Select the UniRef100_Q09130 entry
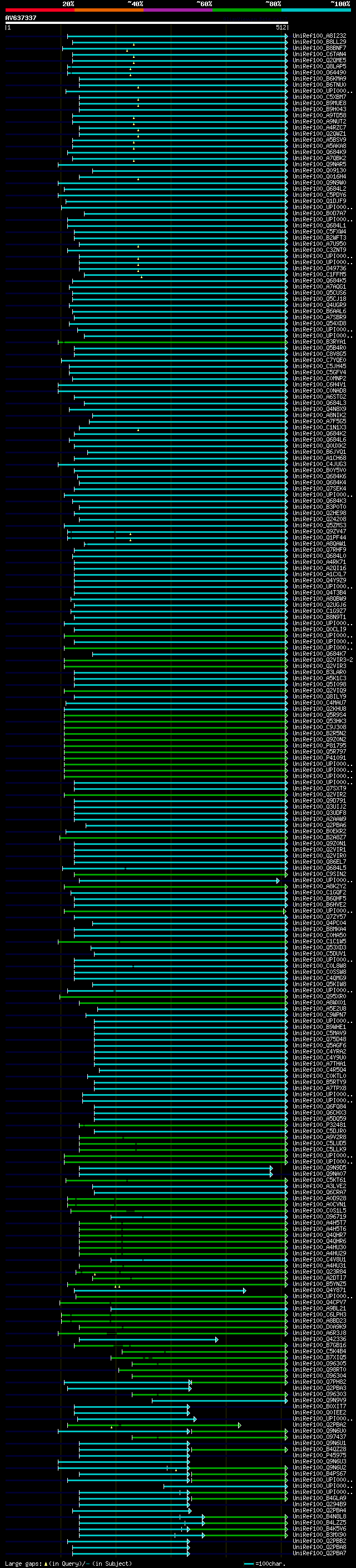The height and width of the screenshot is (1568, 356). tap(319, 170)
